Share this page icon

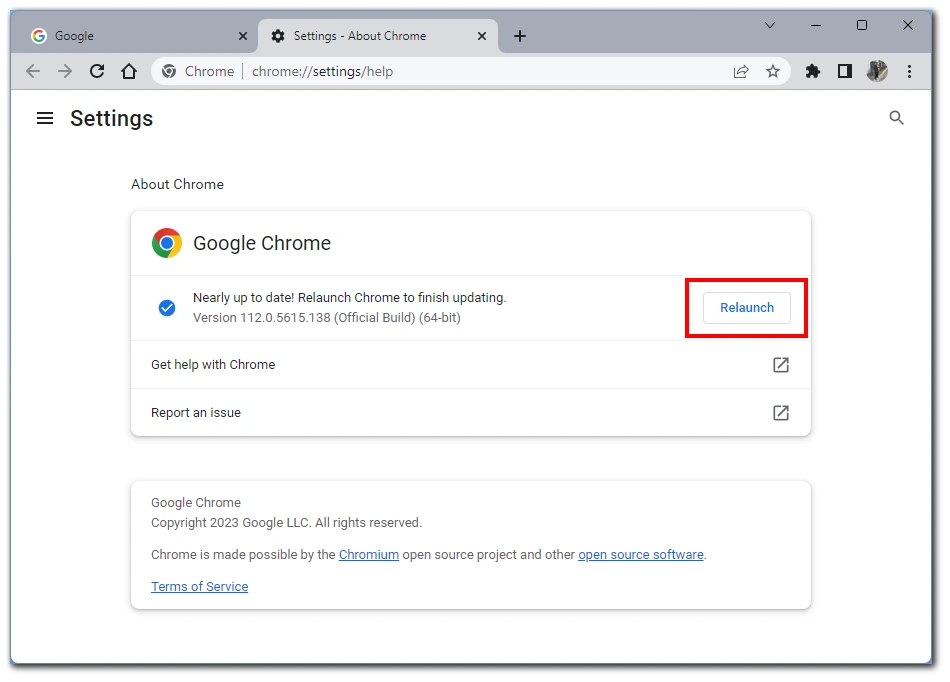tap(740, 71)
